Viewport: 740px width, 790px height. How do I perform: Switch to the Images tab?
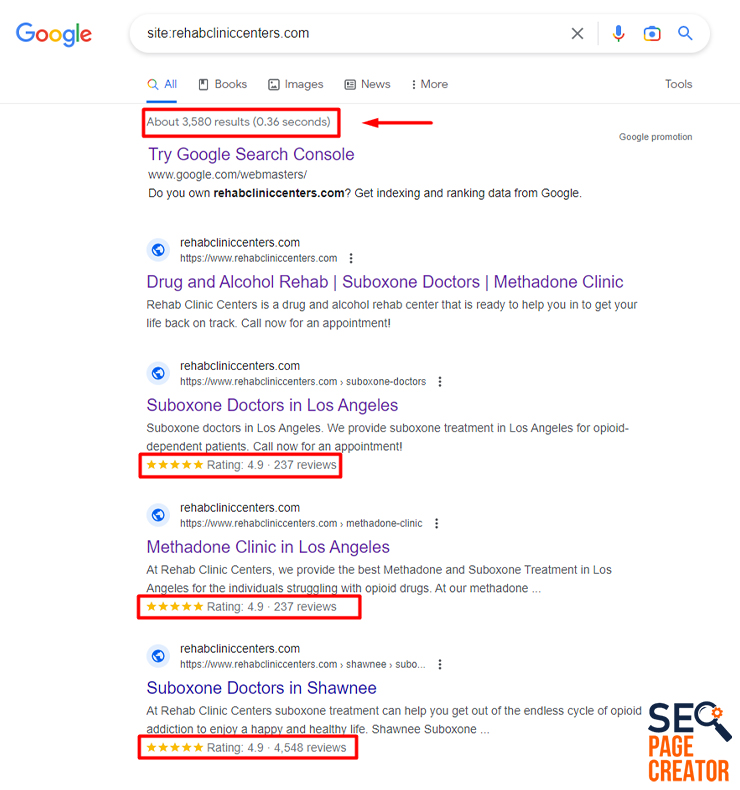[x=296, y=84]
